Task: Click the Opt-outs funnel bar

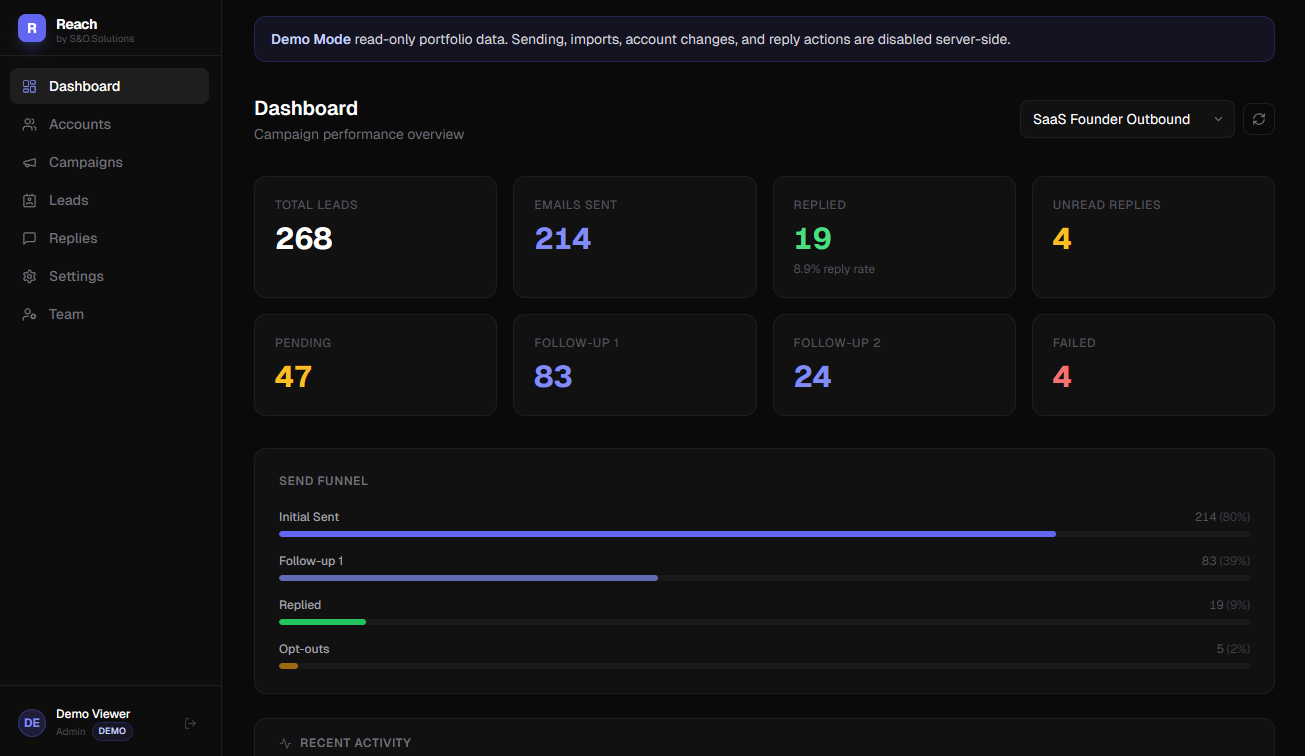Action: coord(764,666)
